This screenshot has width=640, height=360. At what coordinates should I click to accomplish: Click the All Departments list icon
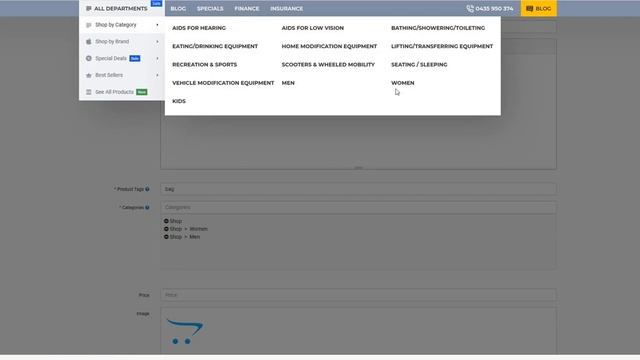click(x=89, y=8)
